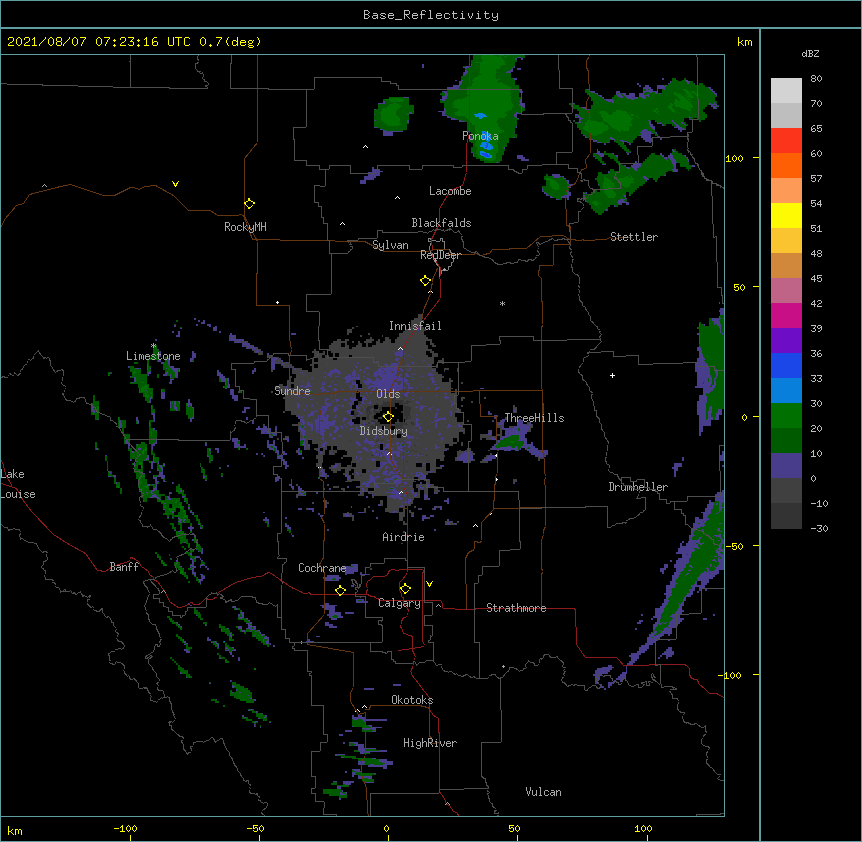862x842 pixels.
Task: Click the RockyMH label
Action: [245, 227]
